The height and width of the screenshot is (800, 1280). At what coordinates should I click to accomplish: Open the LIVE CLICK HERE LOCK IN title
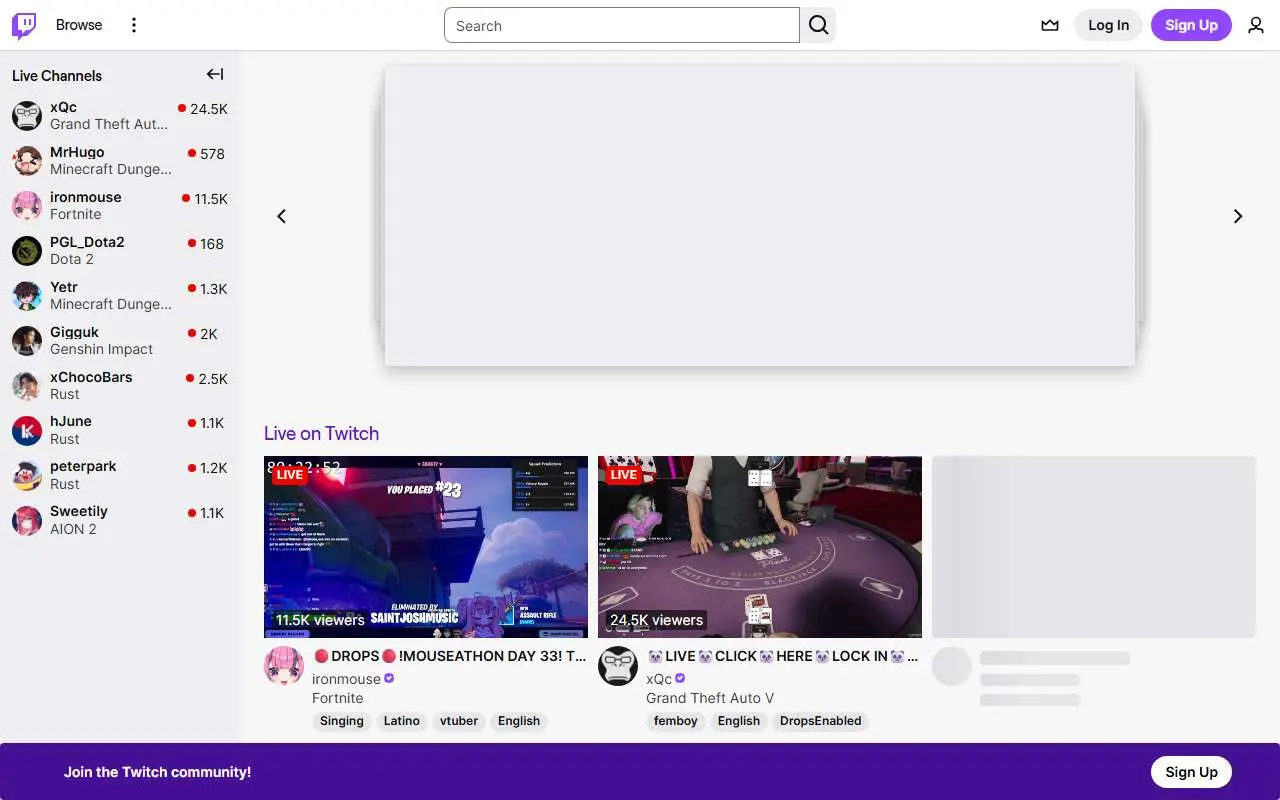pos(784,656)
